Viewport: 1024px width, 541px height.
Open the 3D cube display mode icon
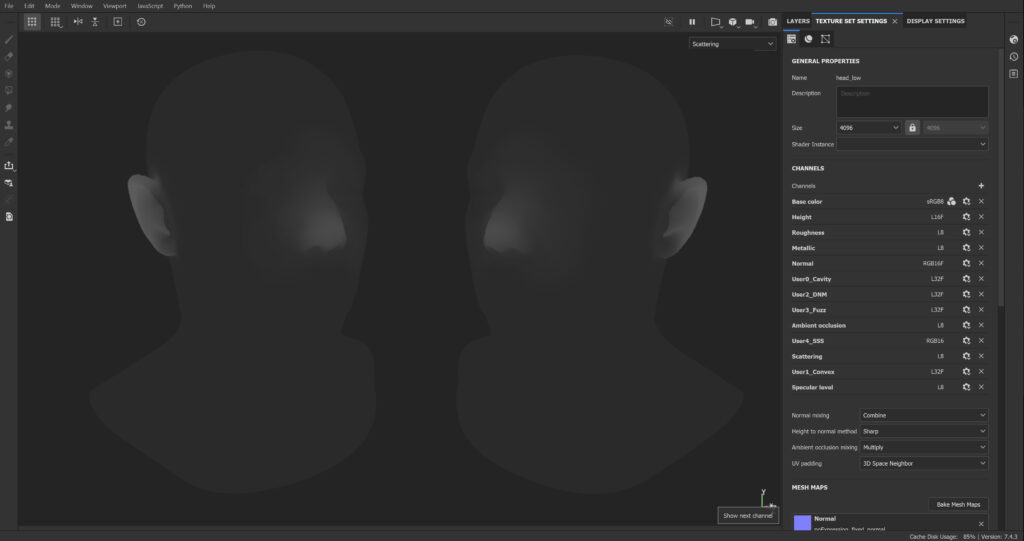(733, 22)
